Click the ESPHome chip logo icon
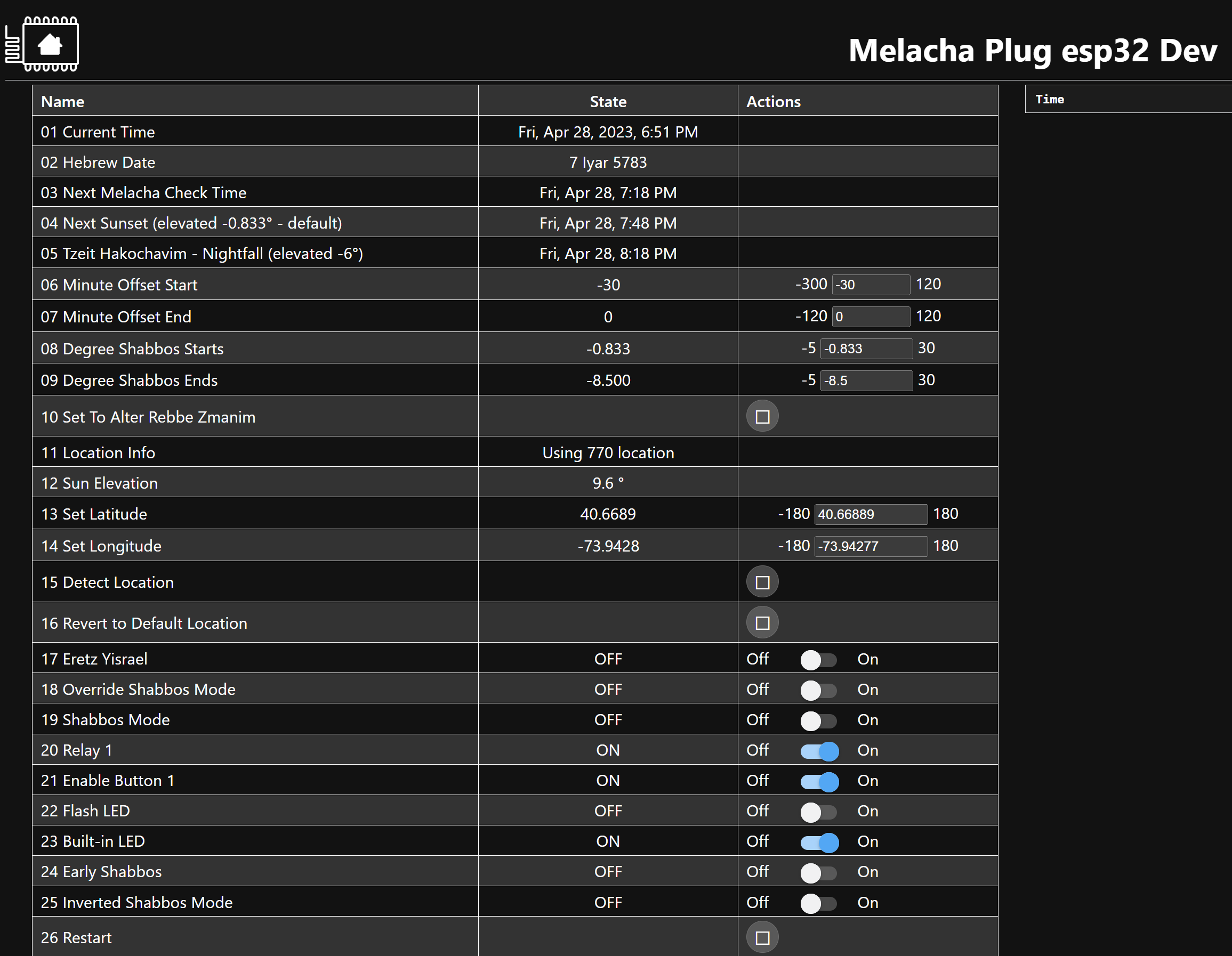 click(42, 44)
